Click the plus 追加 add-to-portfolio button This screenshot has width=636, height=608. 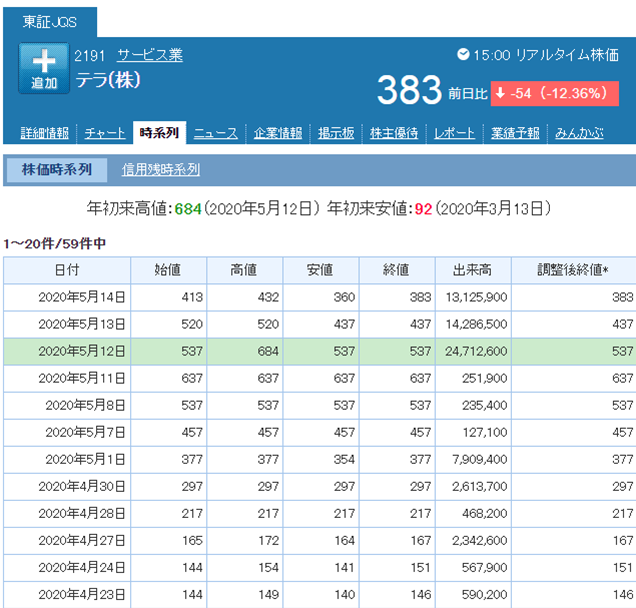tap(44, 68)
